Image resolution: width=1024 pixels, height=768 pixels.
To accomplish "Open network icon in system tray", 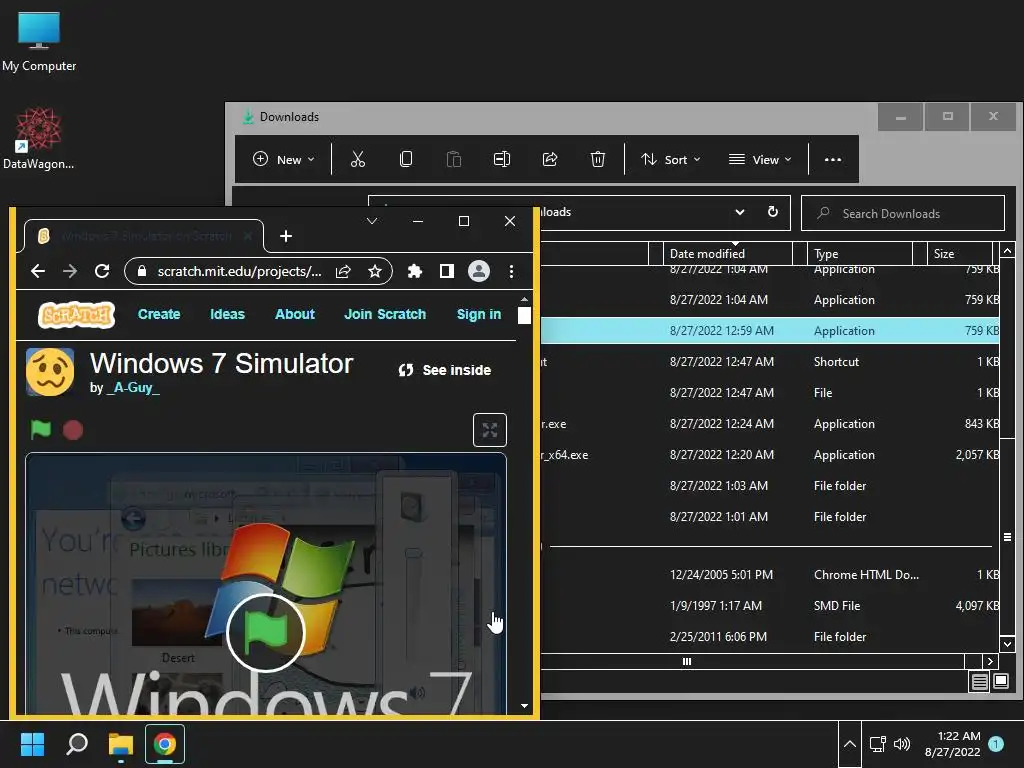I will pyautogui.click(x=878, y=744).
